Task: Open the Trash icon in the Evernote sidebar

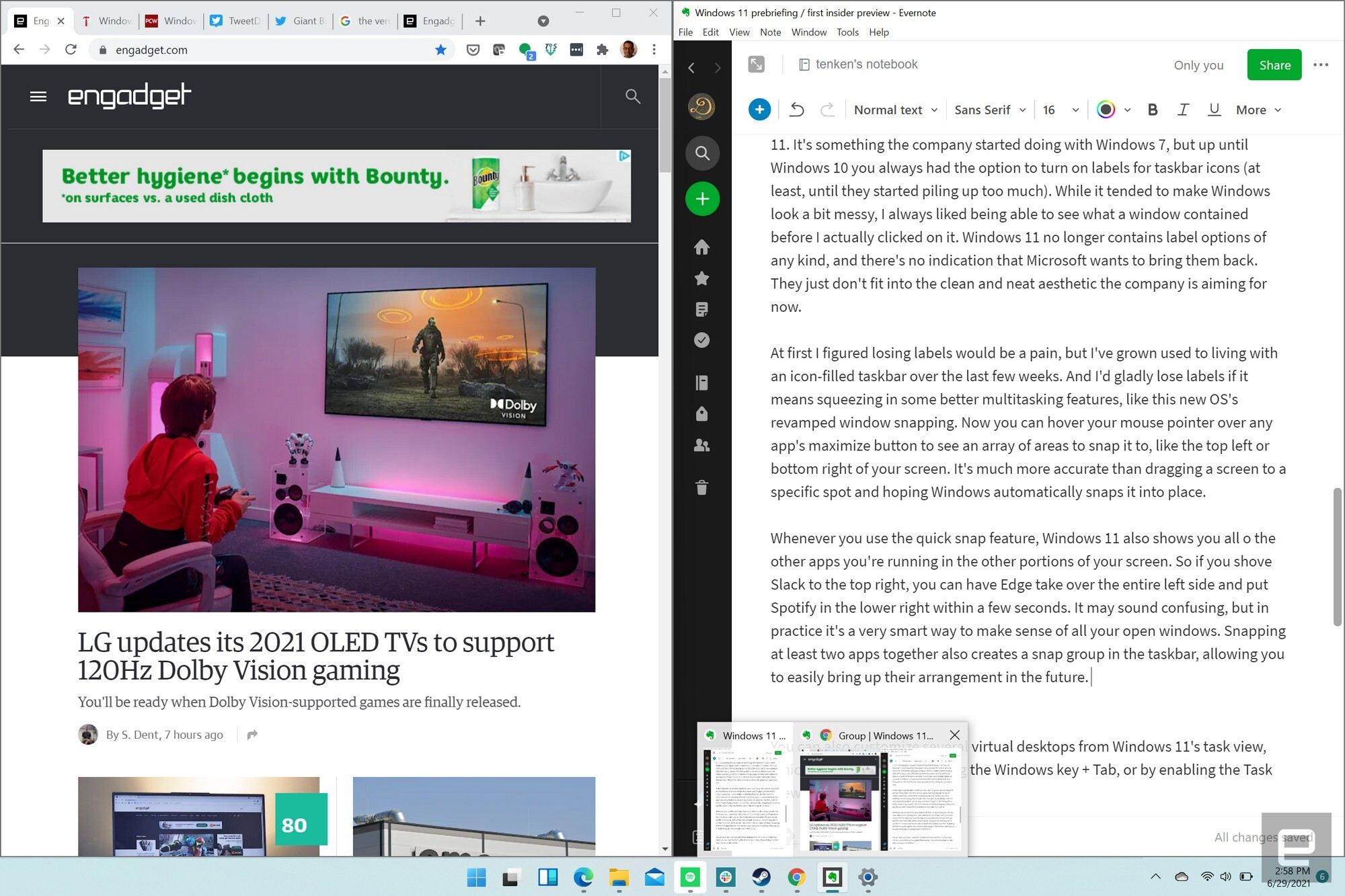Action: [x=701, y=487]
